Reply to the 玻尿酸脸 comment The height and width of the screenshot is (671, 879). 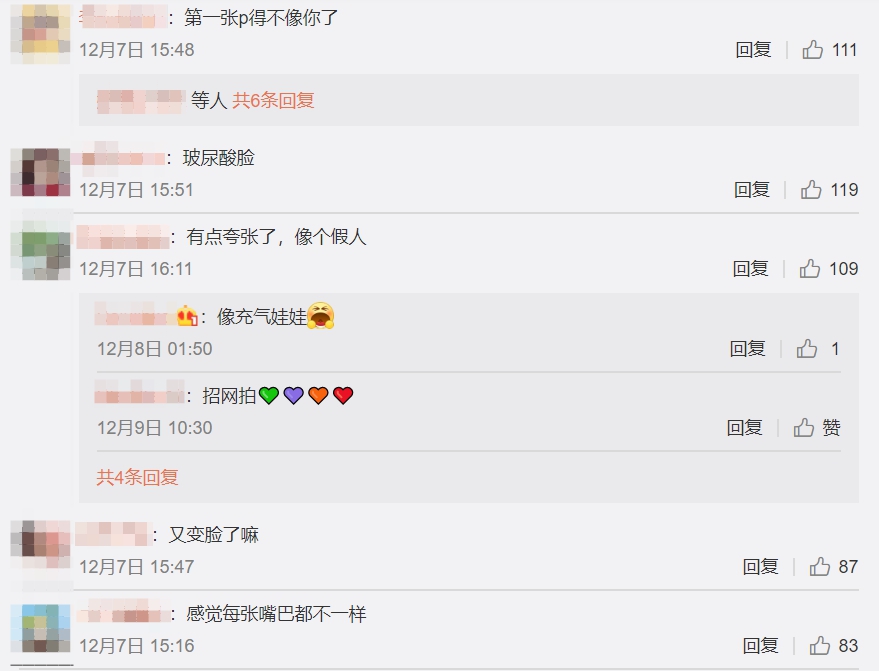(752, 189)
